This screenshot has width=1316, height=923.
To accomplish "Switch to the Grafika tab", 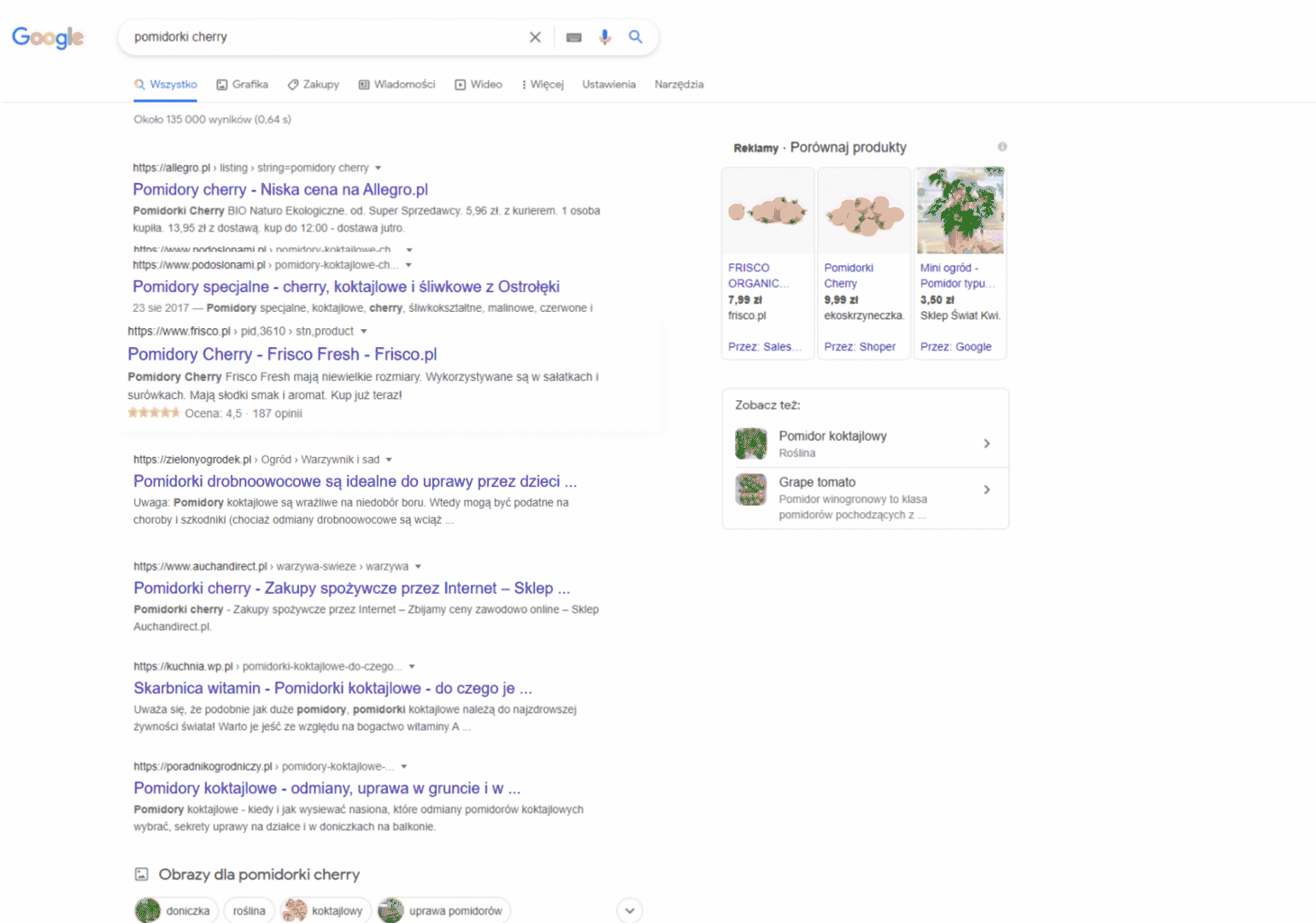I will tap(243, 85).
